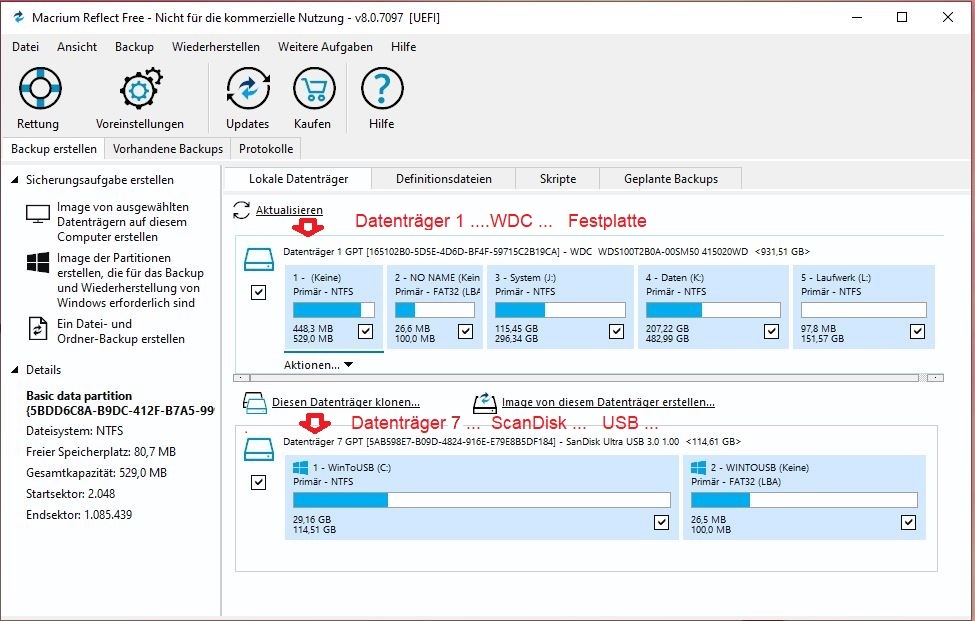Open the Backup menu
This screenshot has height=621, width=975.
point(134,47)
